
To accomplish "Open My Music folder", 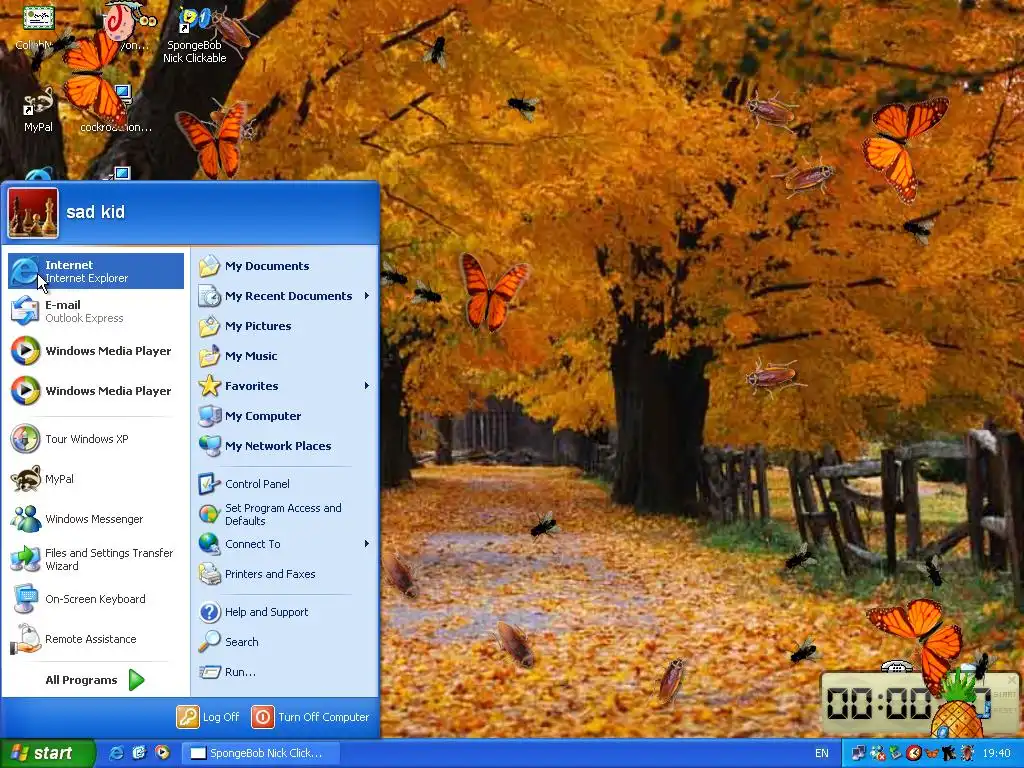I will [x=285, y=356].
